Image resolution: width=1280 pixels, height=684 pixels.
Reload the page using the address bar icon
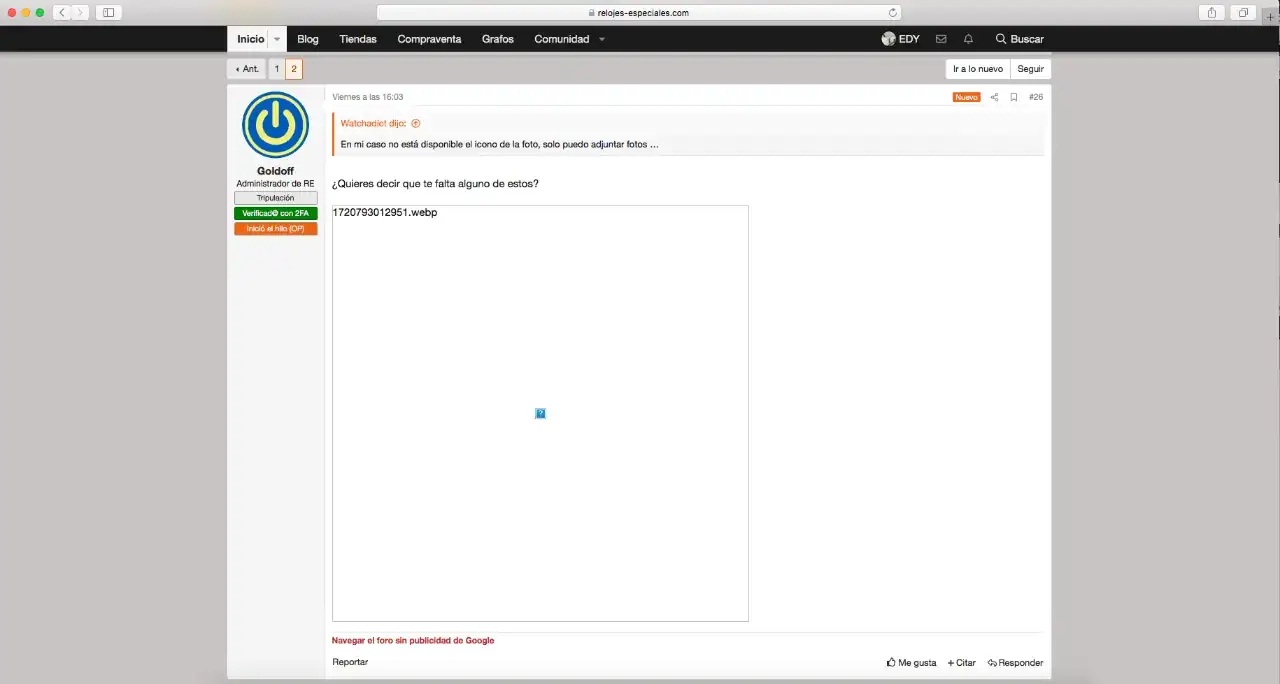(x=892, y=13)
